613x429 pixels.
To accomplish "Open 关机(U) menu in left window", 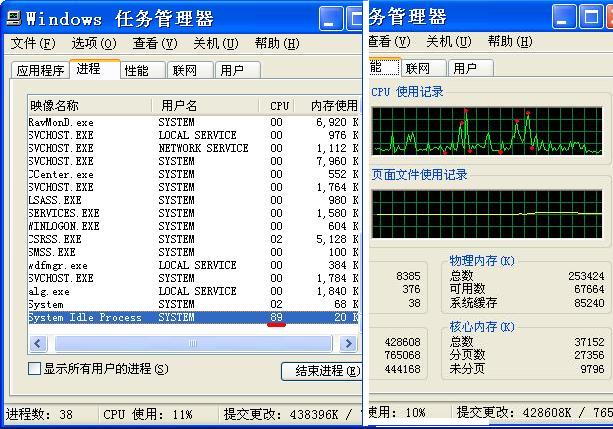I will [216, 43].
